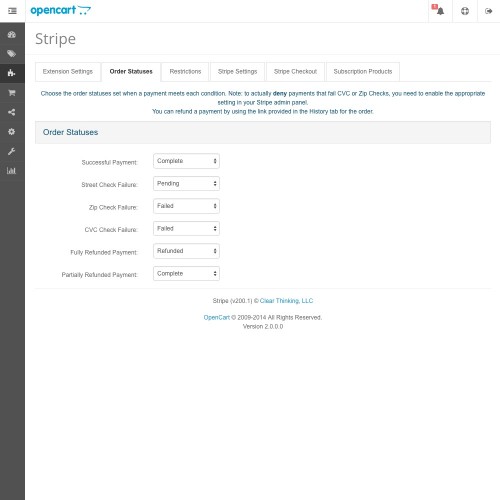Open the Dashboard icon in the sidebar

point(12,35)
